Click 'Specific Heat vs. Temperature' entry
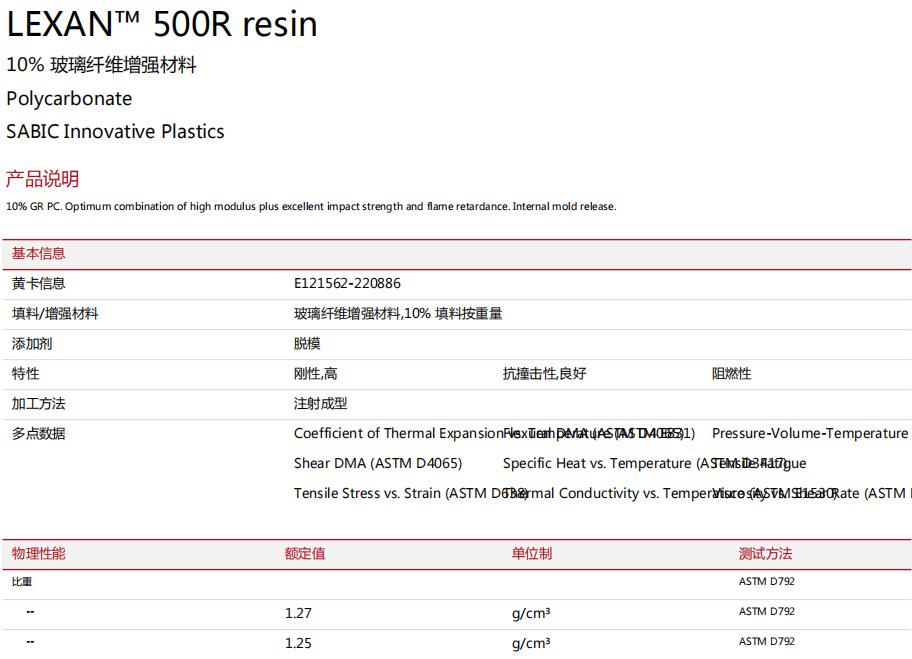Image resolution: width=912 pixels, height=659 pixels. [x=597, y=464]
